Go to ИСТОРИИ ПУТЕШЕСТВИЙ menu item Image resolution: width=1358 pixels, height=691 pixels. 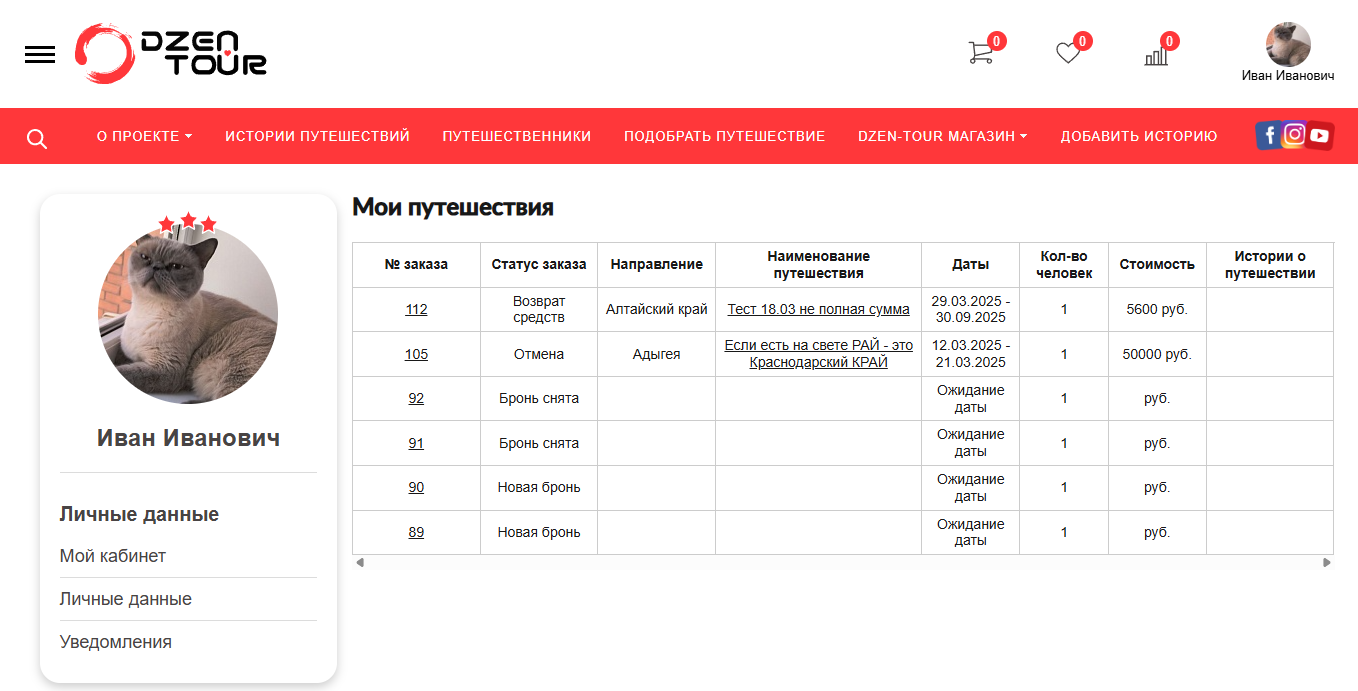pyautogui.click(x=317, y=136)
